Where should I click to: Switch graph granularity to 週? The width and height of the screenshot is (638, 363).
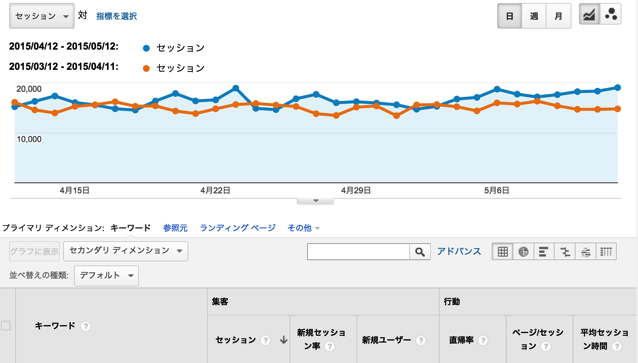tap(534, 16)
